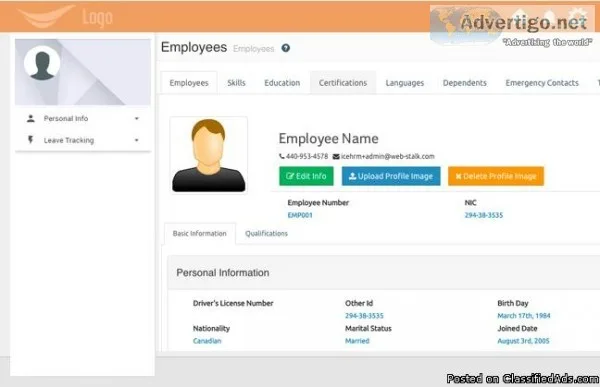The width and height of the screenshot is (600, 387).
Task: Click the Employee Name heading
Action: (x=328, y=139)
